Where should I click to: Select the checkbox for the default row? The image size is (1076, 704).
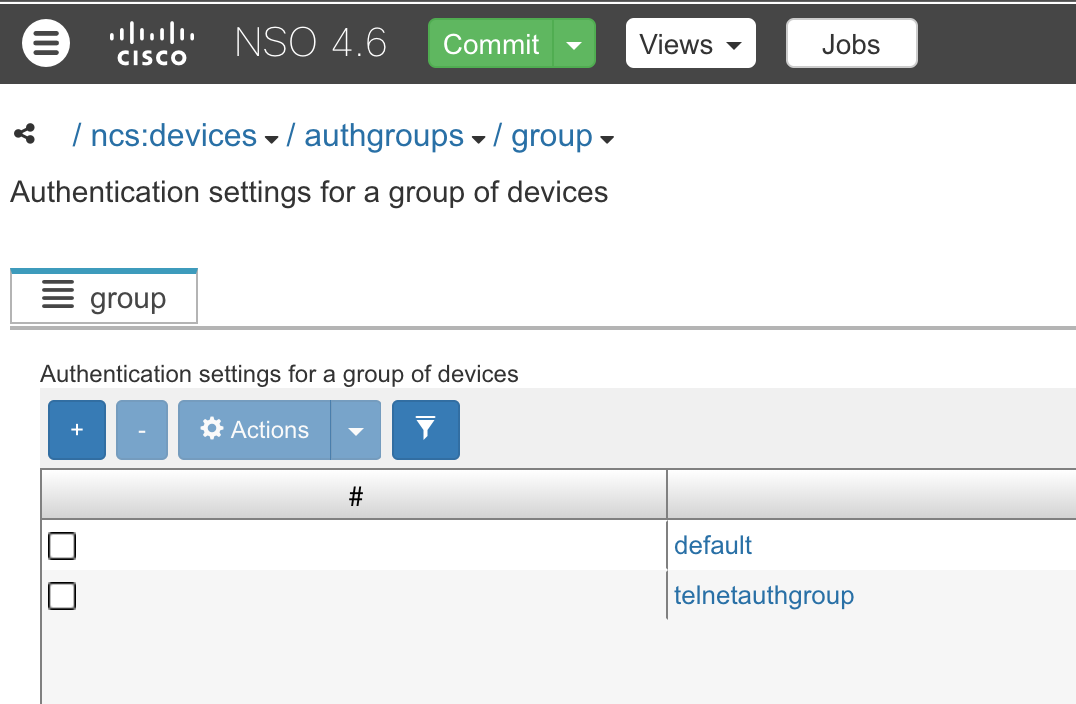[62, 546]
